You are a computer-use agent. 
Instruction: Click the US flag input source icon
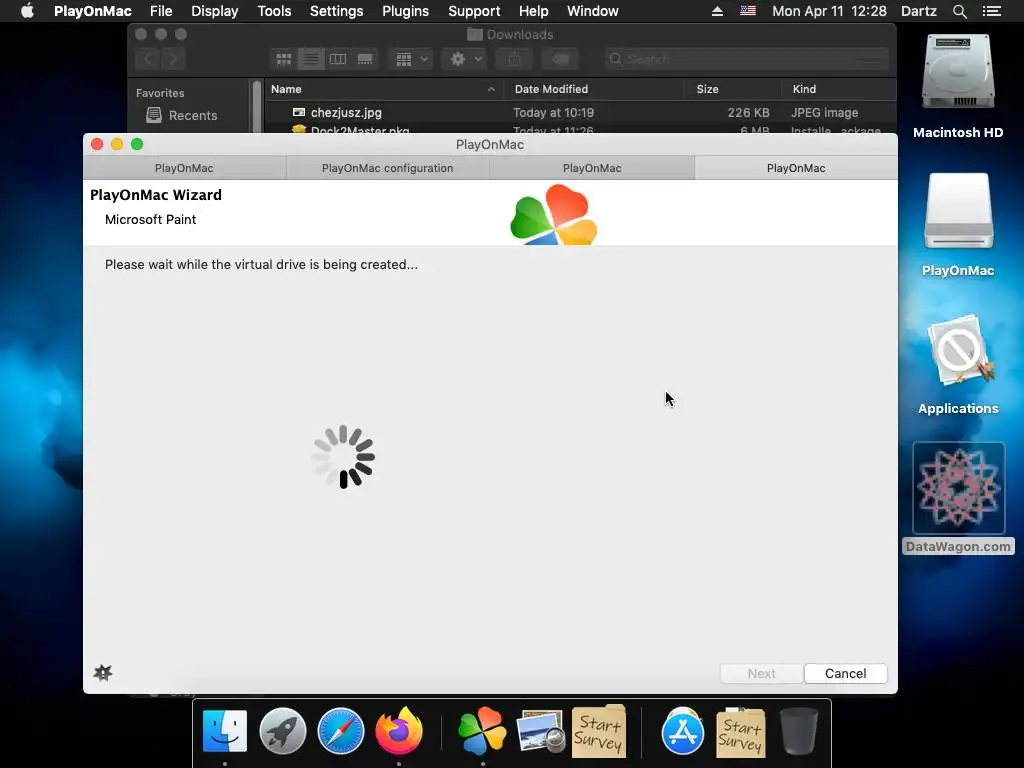pyautogui.click(x=748, y=11)
